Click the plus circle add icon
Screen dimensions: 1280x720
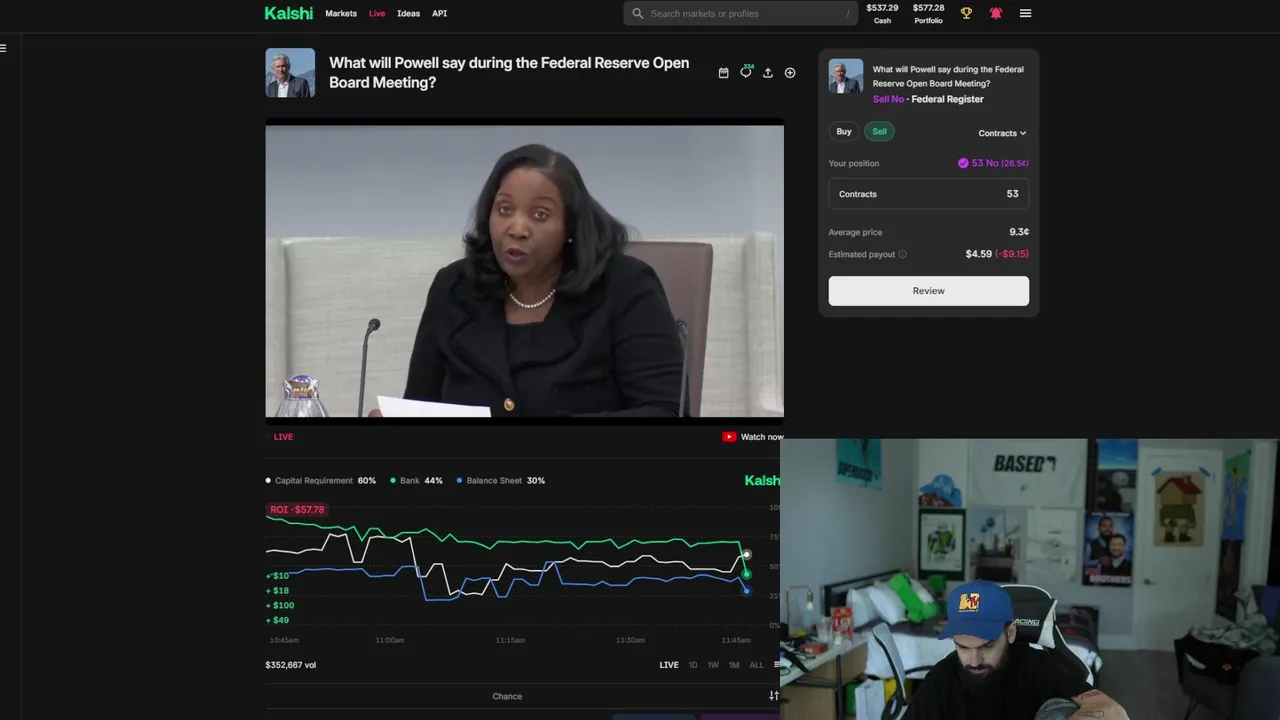(790, 73)
